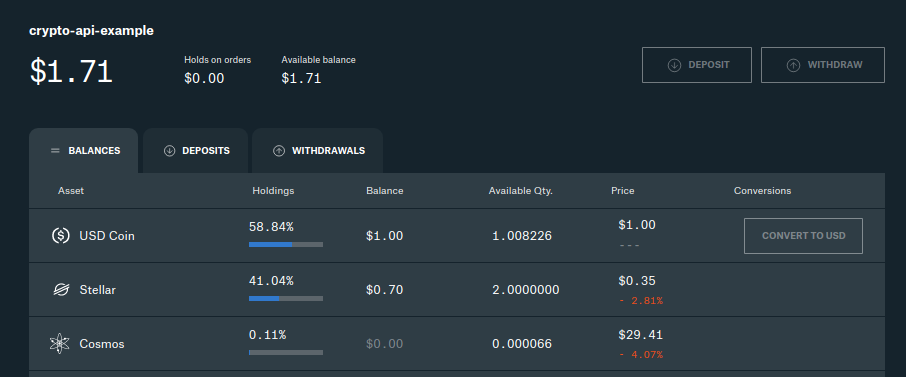Screen dimensions: 906x377
Task: Click the greyed $0.00 Cosmos balance
Action: pos(384,344)
